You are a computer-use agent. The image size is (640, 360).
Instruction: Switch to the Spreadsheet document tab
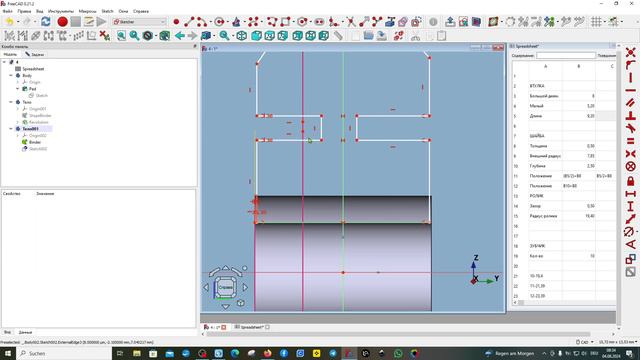[x=252, y=327]
